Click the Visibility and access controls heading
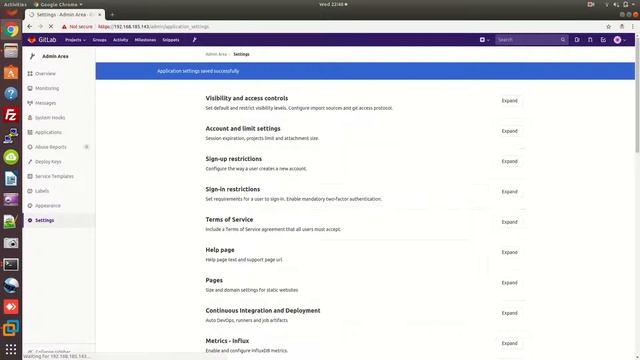Viewport: 640px width, 360px height. tap(247, 98)
